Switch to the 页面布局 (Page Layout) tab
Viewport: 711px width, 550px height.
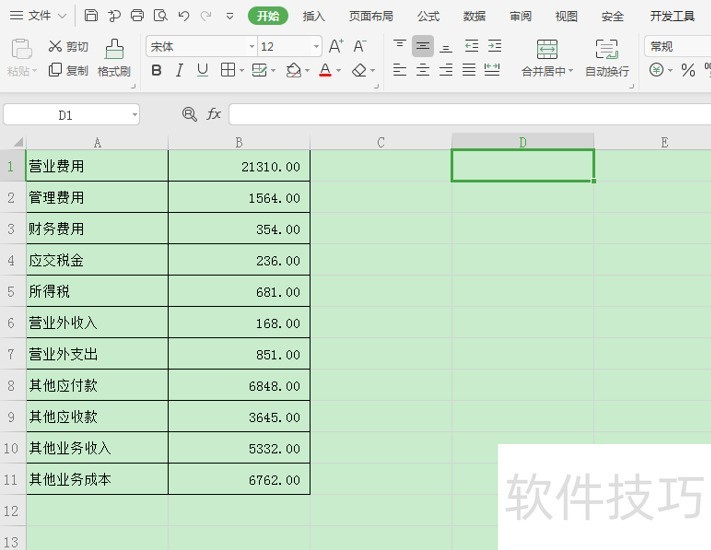(x=371, y=16)
